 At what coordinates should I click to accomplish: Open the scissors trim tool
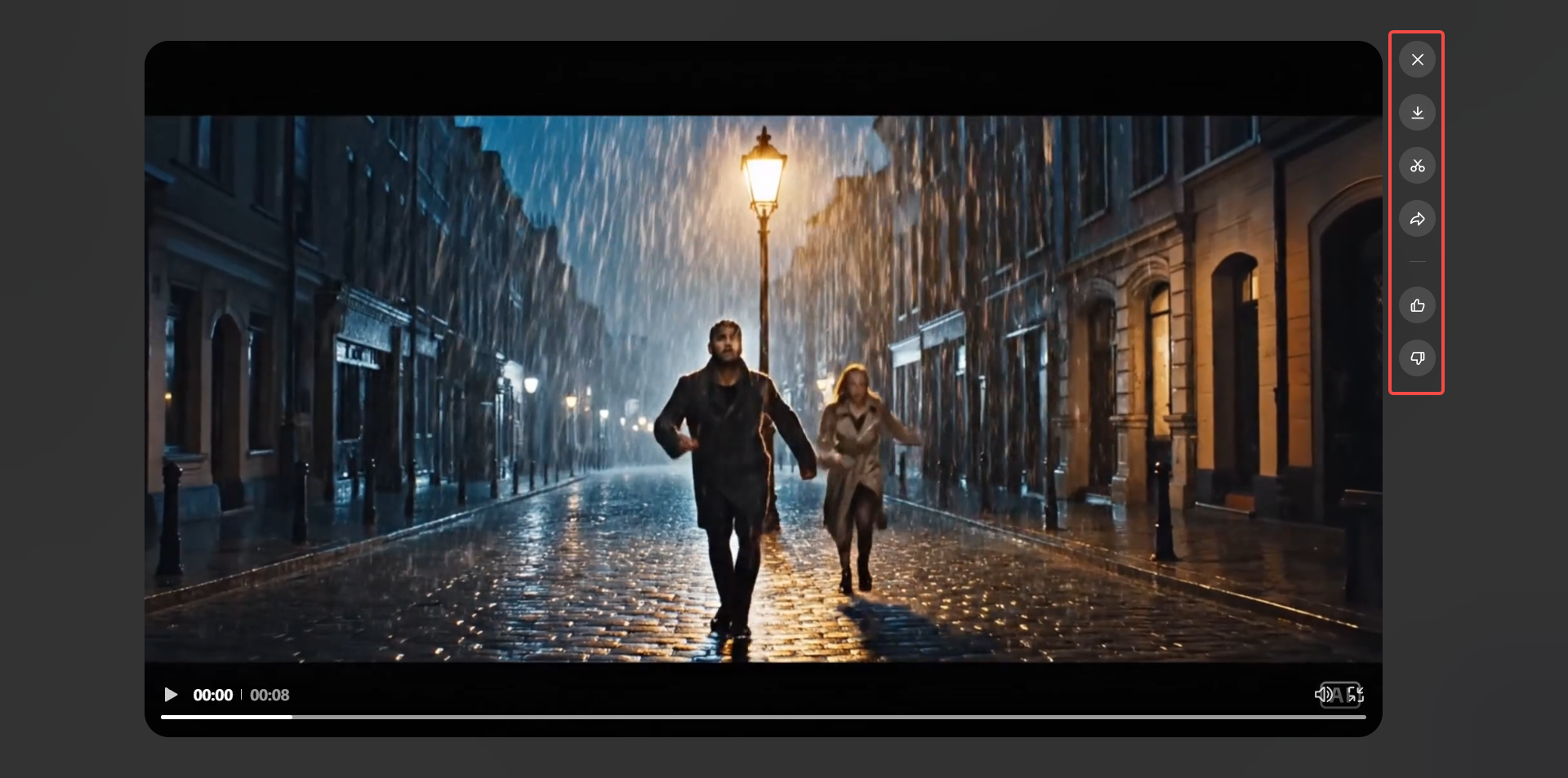click(1417, 166)
